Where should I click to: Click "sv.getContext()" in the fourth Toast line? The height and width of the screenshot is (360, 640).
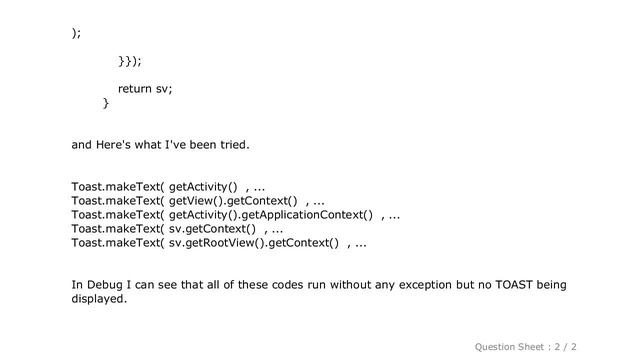tap(212, 229)
